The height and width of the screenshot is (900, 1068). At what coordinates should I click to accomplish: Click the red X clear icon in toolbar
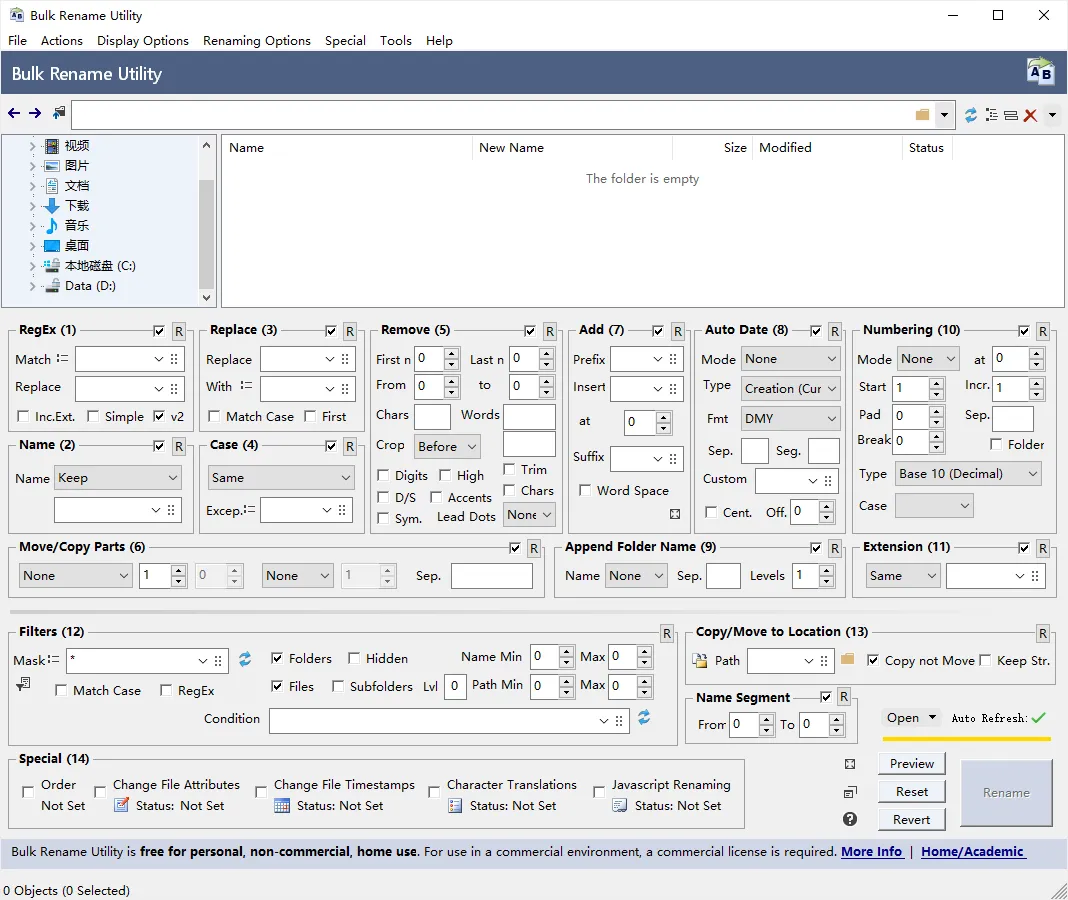click(x=1030, y=115)
